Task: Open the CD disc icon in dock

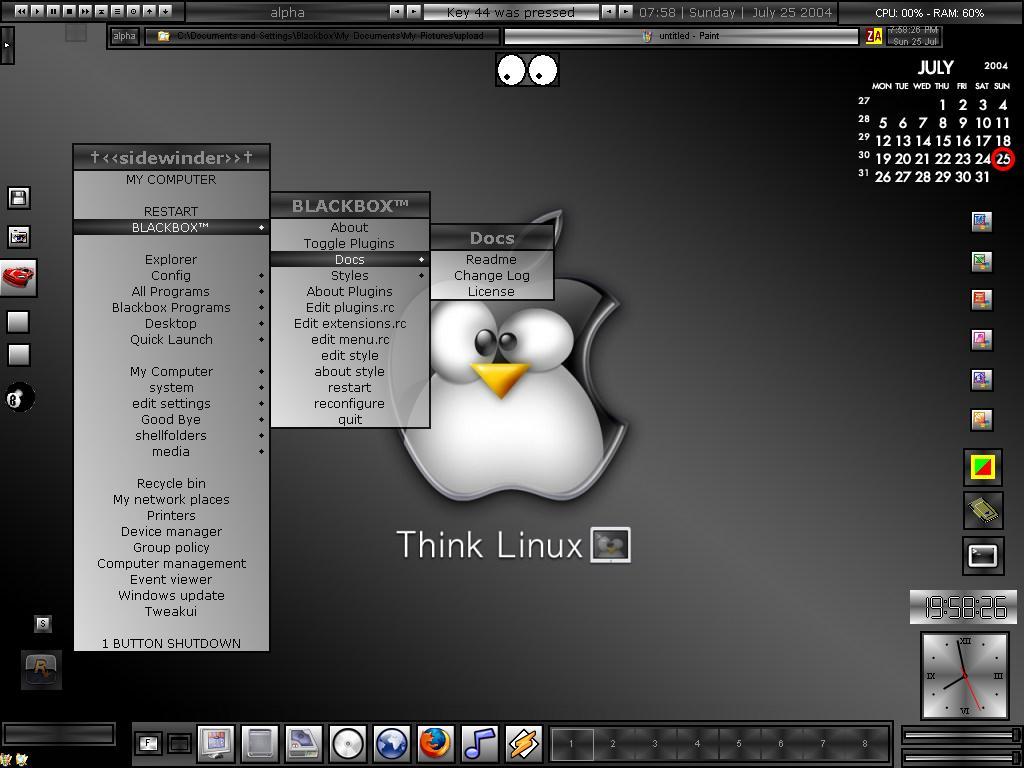Action: tap(347, 744)
